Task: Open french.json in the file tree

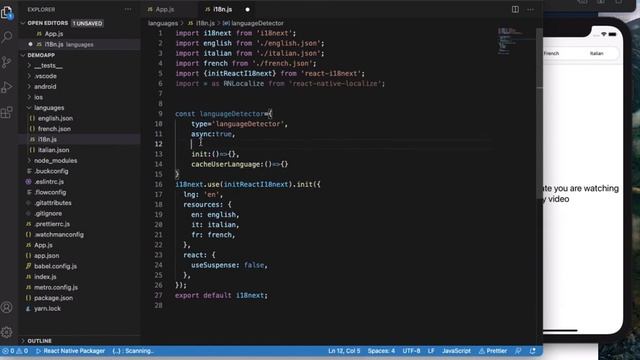Action: click(54, 129)
